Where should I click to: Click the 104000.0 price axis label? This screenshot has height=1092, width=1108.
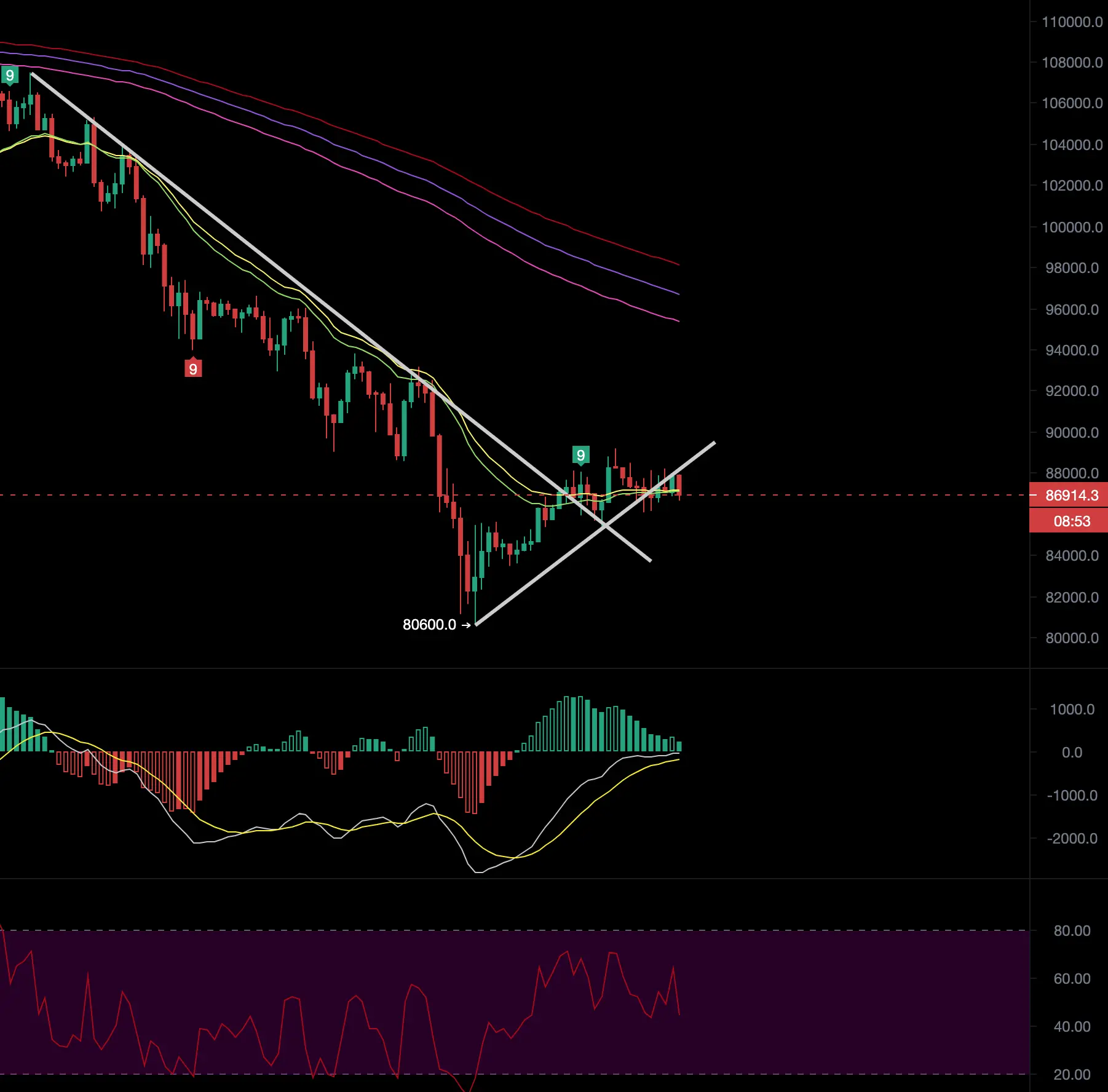click(1072, 145)
